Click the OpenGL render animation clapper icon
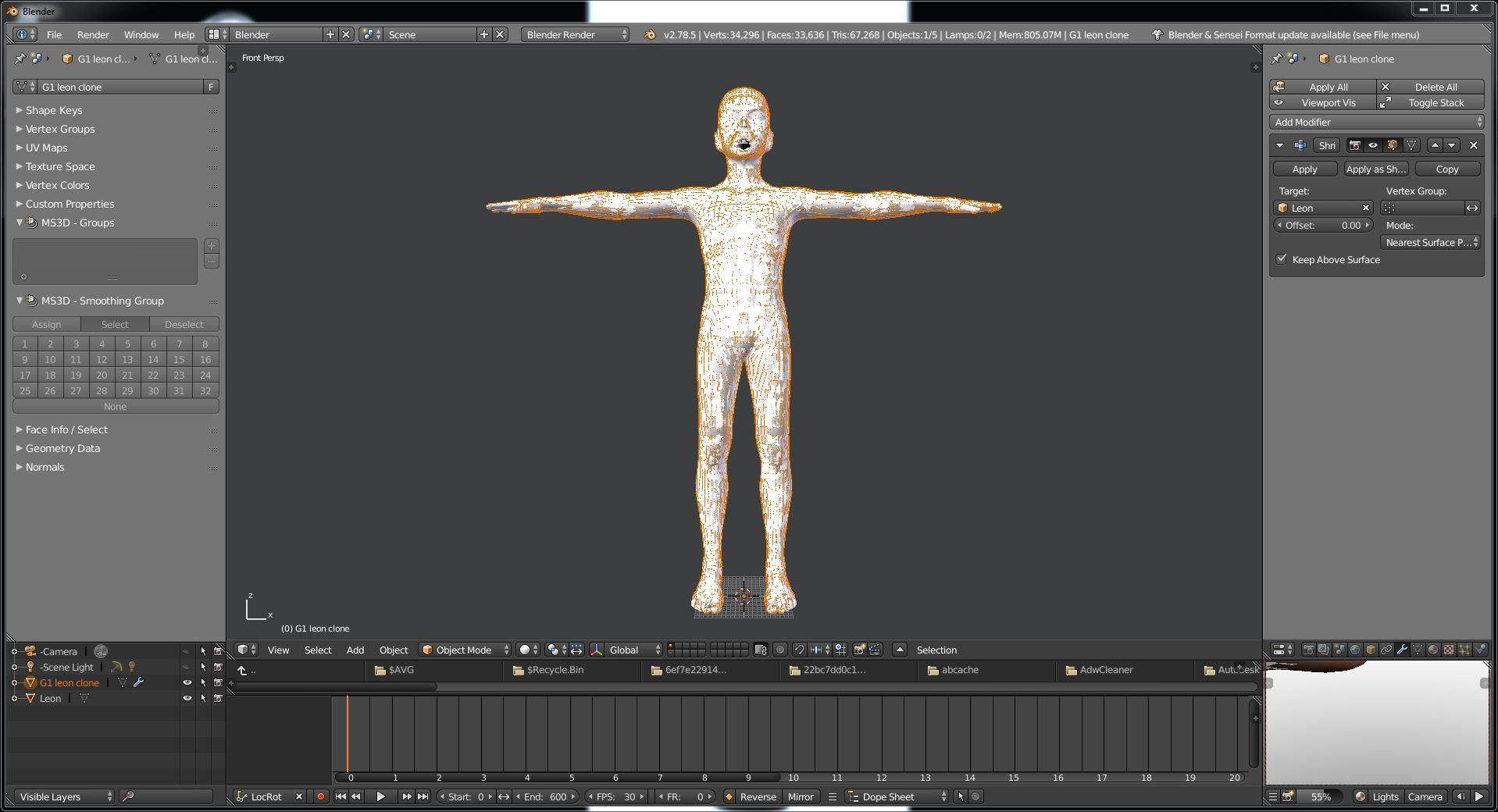This screenshot has width=1498, height=812. pyautogui.click(x=875, y=650)
